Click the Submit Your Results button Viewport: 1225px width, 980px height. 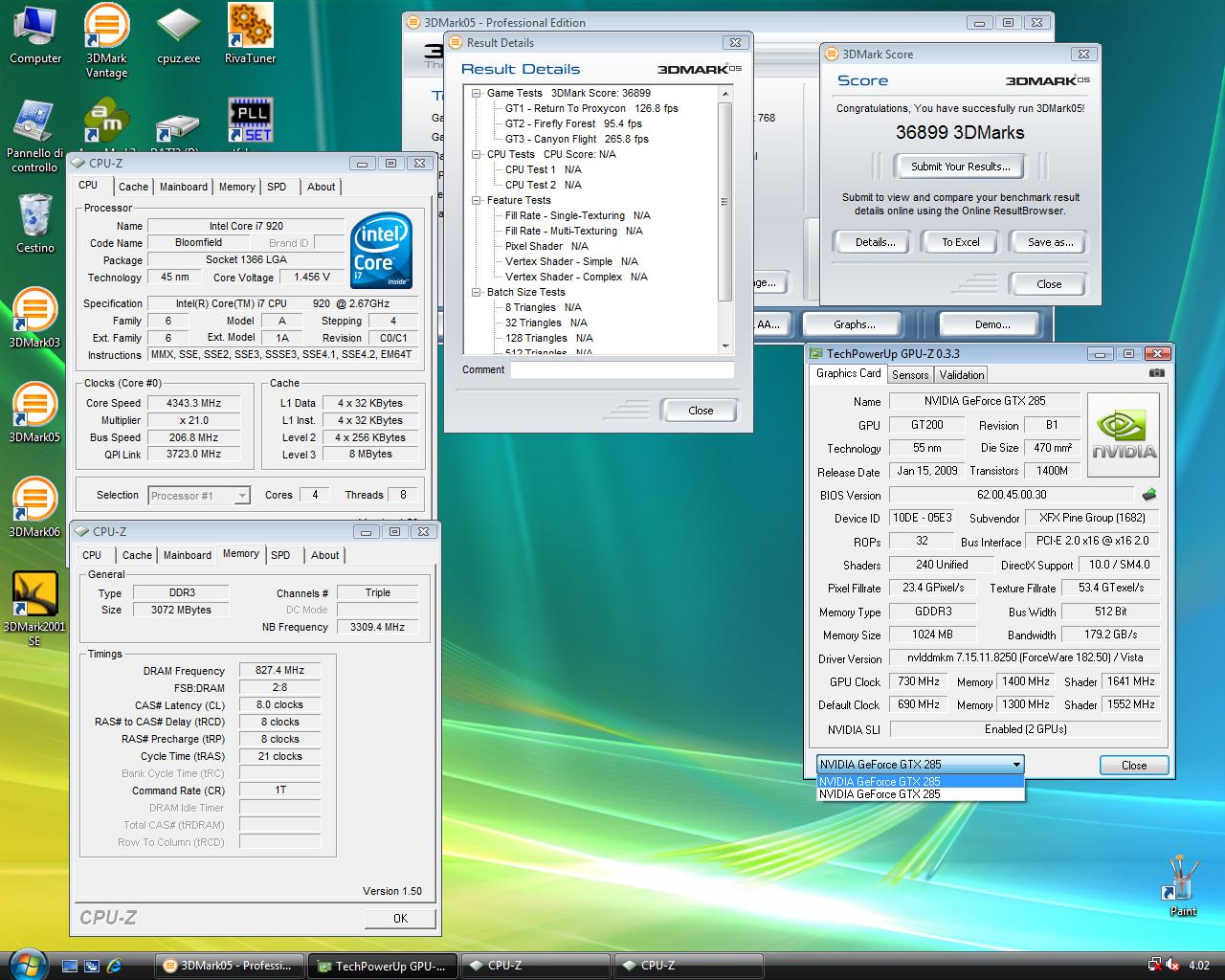[x=960, y=167]
